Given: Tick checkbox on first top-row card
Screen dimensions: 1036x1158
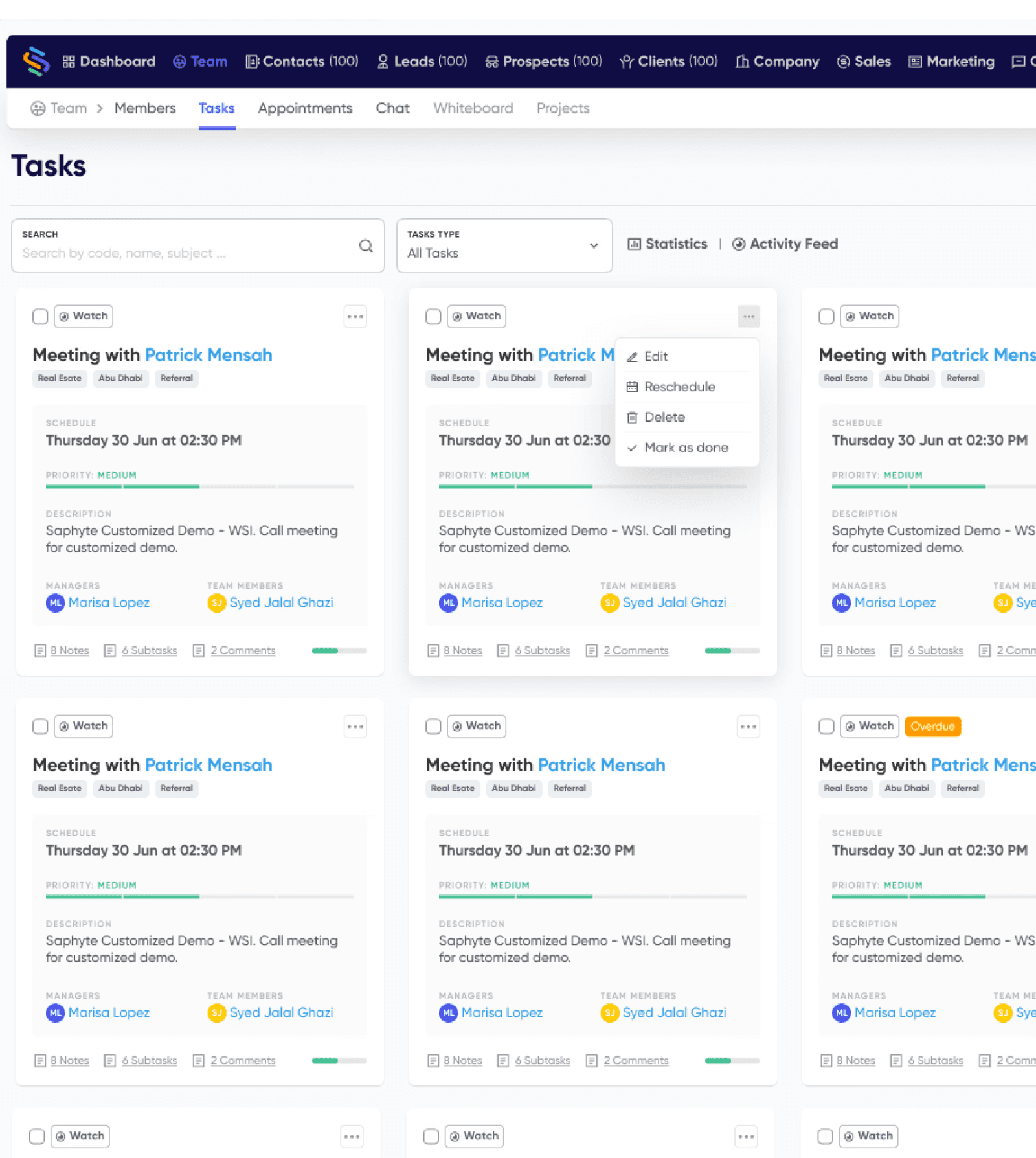Looking at the screenshot, I should [x=40, y=316].
